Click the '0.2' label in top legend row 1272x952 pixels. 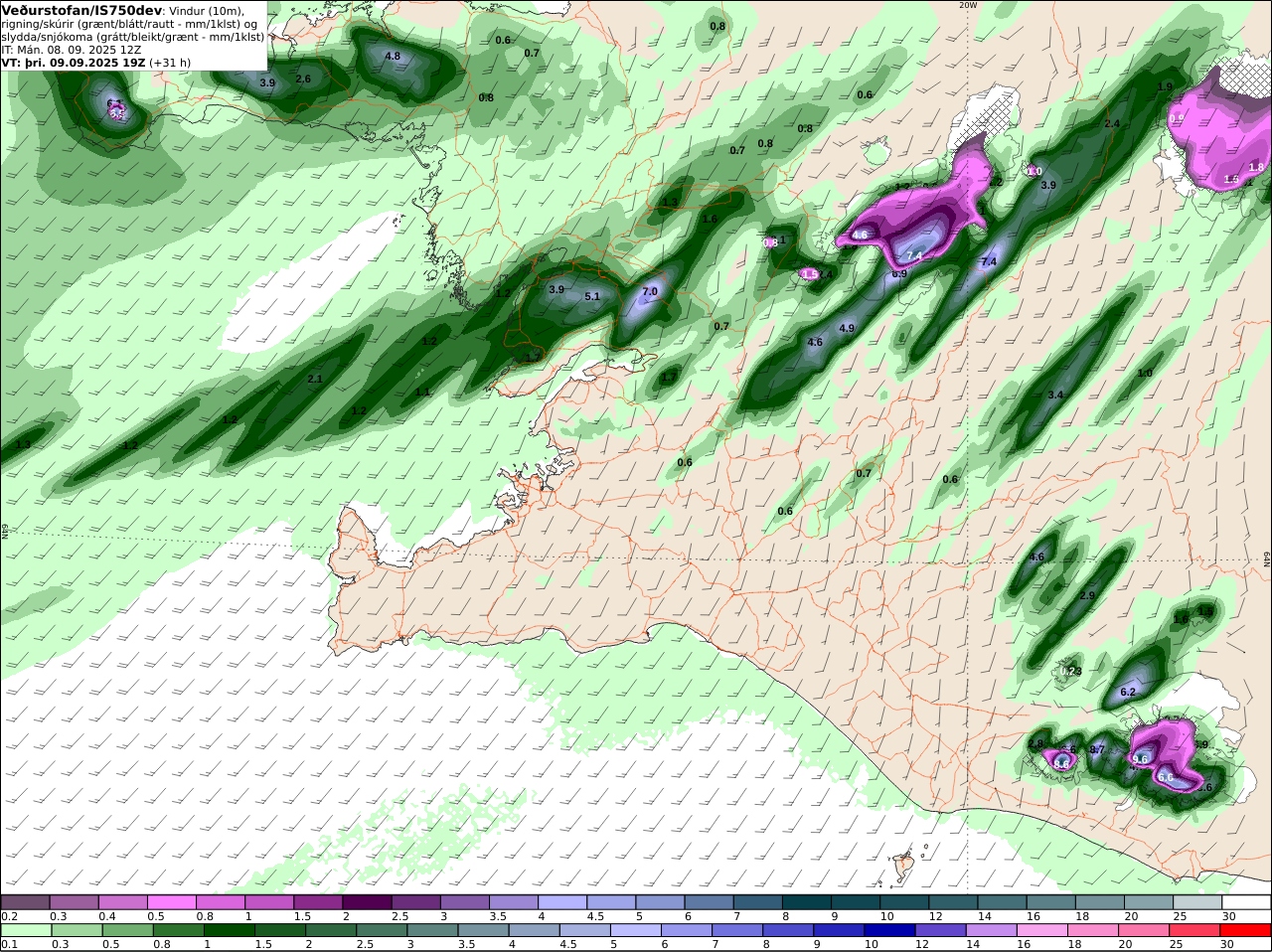pyautogui.click(x=9, y=916)
